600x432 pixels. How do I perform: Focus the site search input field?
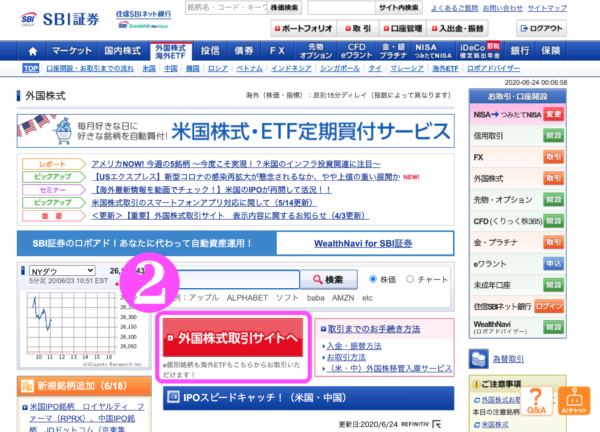pos(341,8)
